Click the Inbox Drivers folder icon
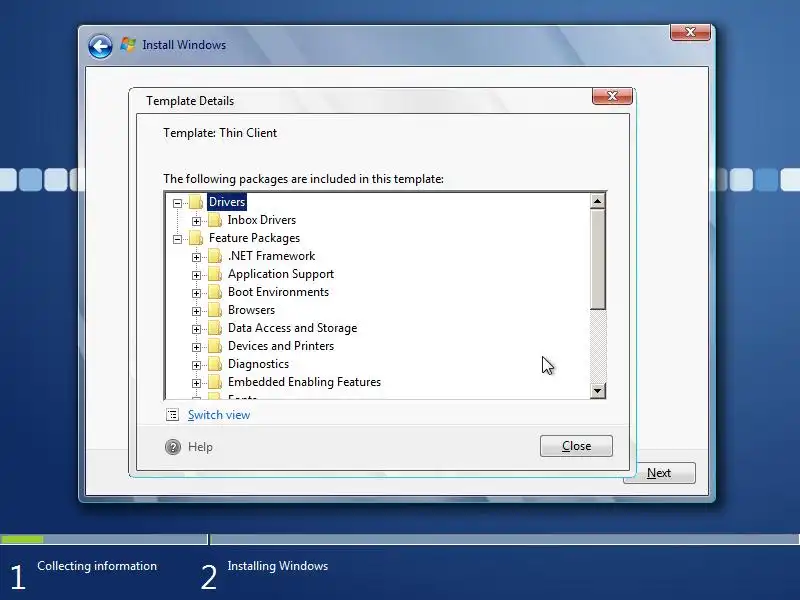Image resolution: width=800 pixels, height=600 pixels. [x=215, y=220]
